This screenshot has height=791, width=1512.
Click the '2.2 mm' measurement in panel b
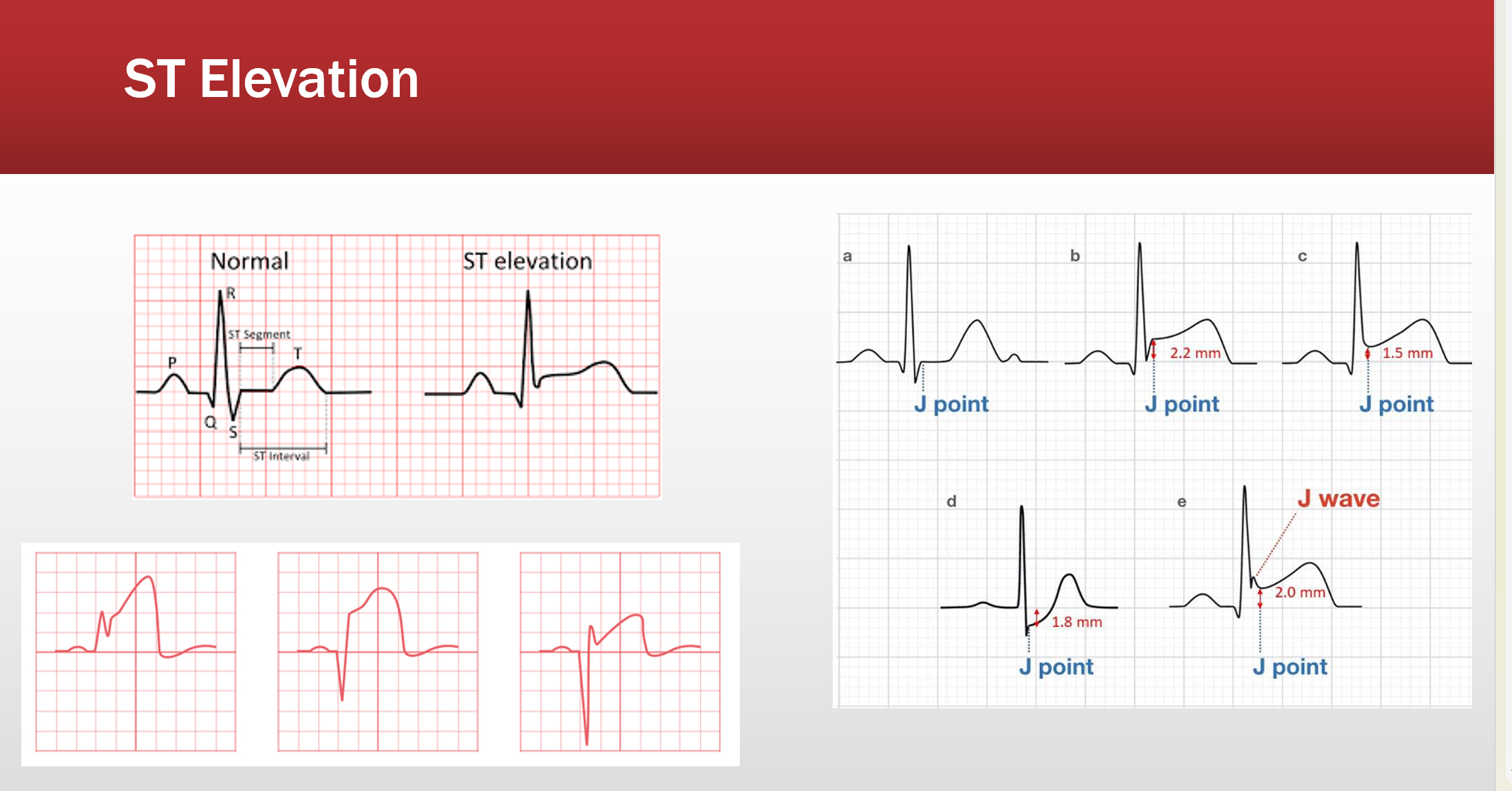[1195, 354]
